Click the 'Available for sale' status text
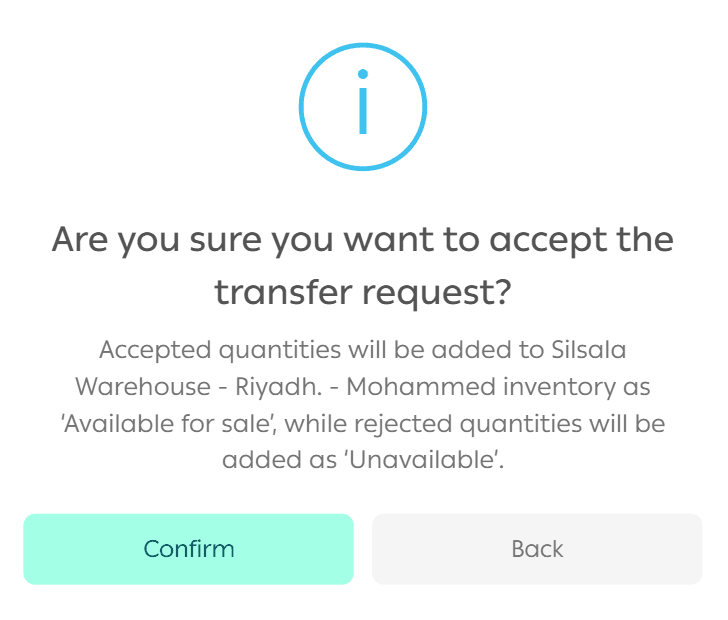 pos(169,424)
